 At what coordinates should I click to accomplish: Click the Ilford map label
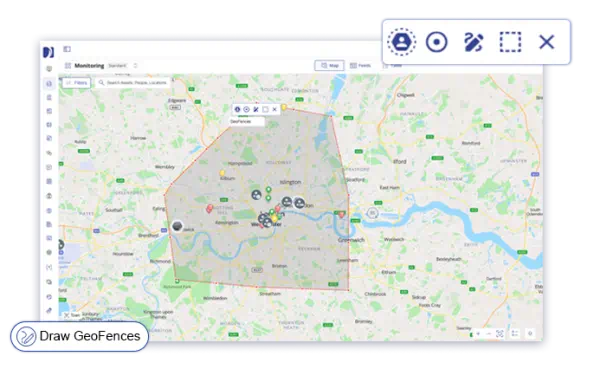(x=399, y=162)
